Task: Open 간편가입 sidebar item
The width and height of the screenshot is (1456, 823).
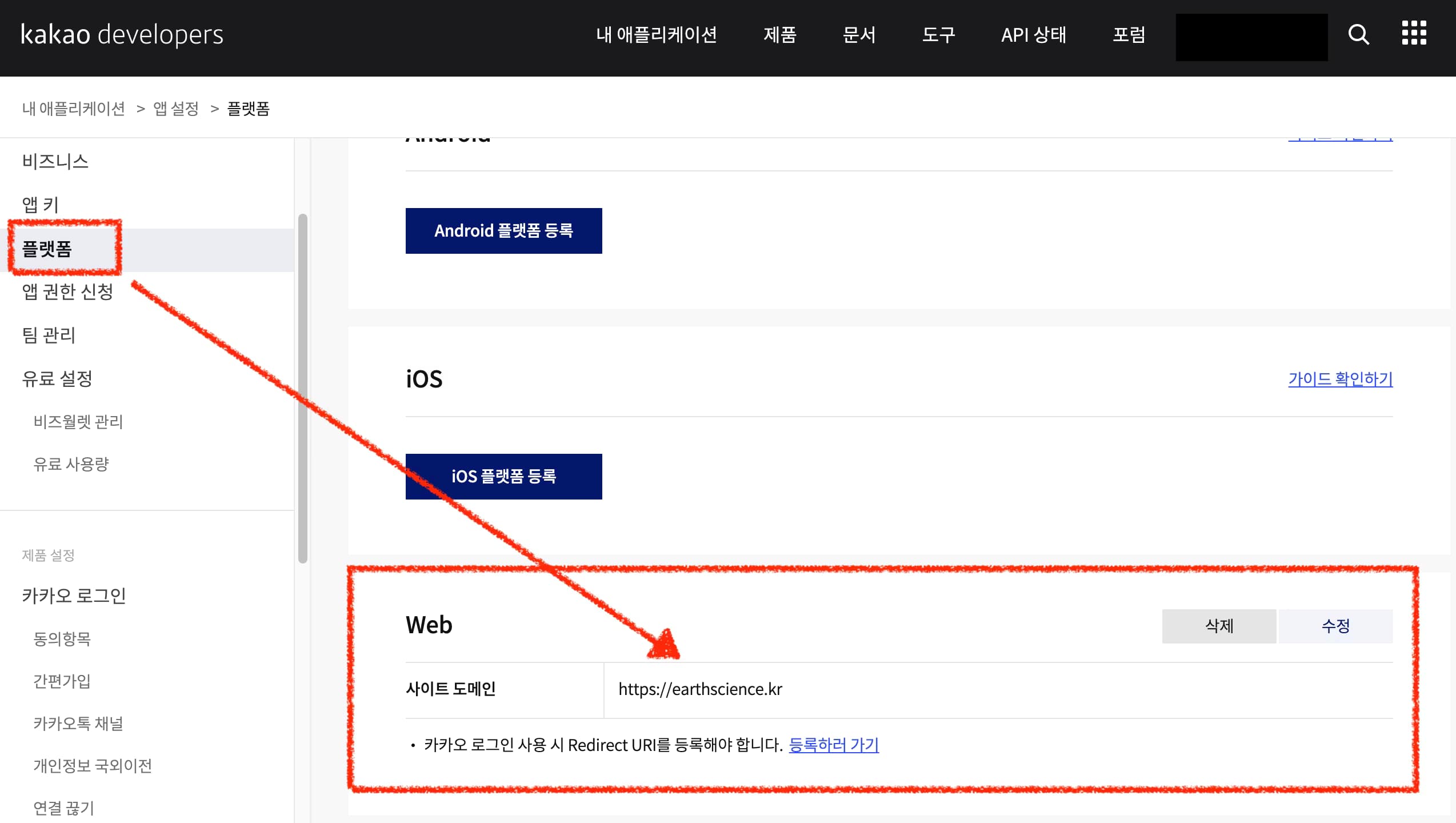Action: tap(62, 681)
